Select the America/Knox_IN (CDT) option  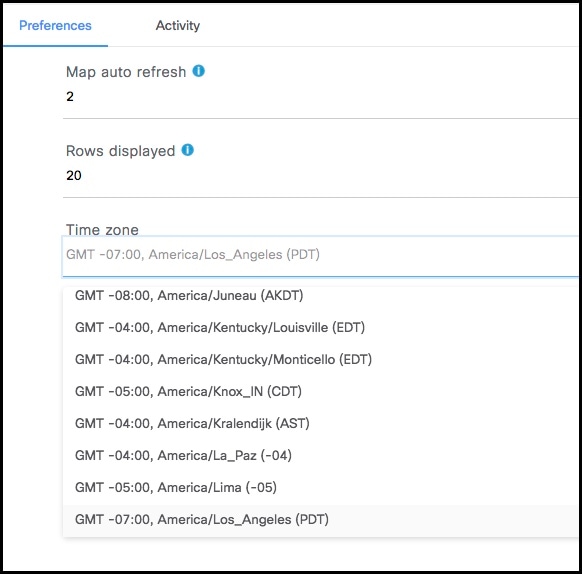[x=321, y=391]
